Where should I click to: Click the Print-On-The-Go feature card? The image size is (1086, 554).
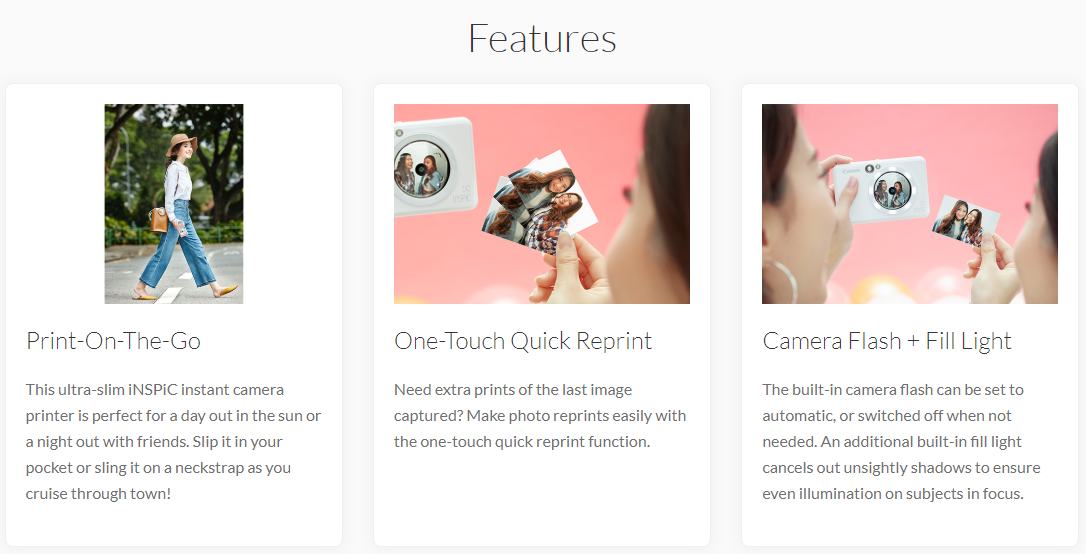[x=174, y=315]
